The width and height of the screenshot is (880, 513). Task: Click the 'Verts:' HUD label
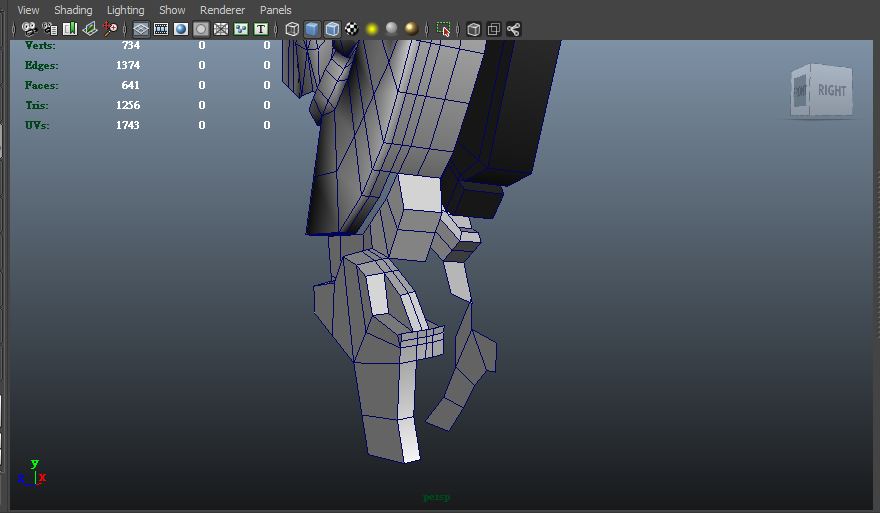pos(40,45)
